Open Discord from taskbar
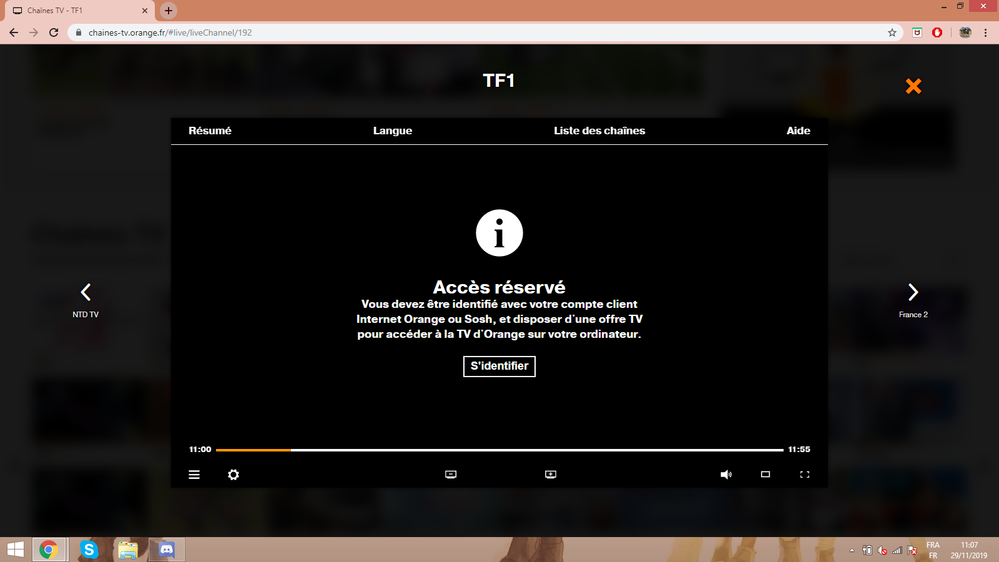Screen dimensions: 999x562 click(x=166, y=549)
